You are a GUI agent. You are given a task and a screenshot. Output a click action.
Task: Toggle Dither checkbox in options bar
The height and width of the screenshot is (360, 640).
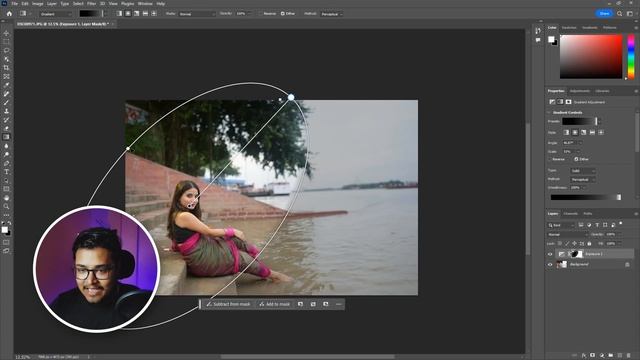282,14
